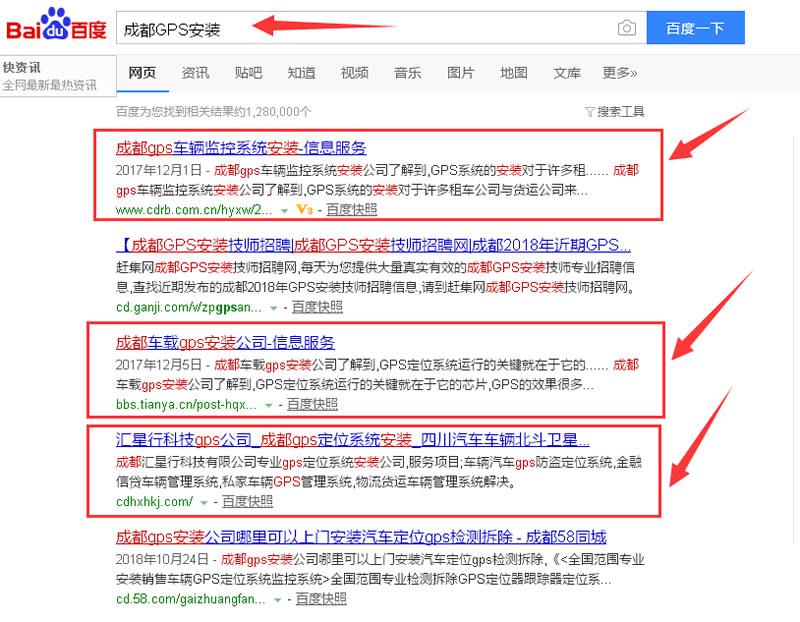Click the 百度一下 search button
Viewport: 800px width, 622px height.
[x=695, y=28]
